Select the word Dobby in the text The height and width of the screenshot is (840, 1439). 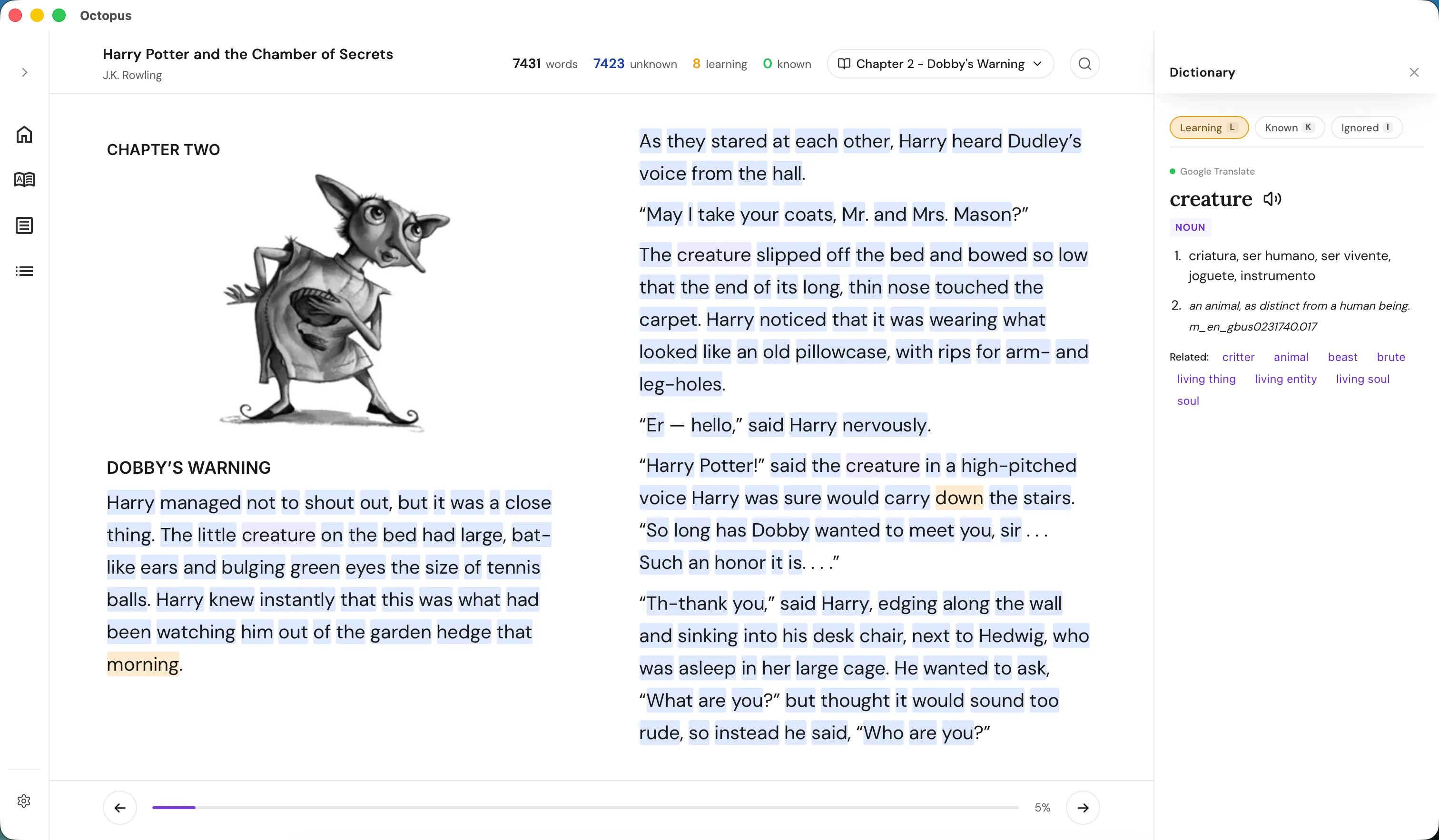(x=780, y=530)
